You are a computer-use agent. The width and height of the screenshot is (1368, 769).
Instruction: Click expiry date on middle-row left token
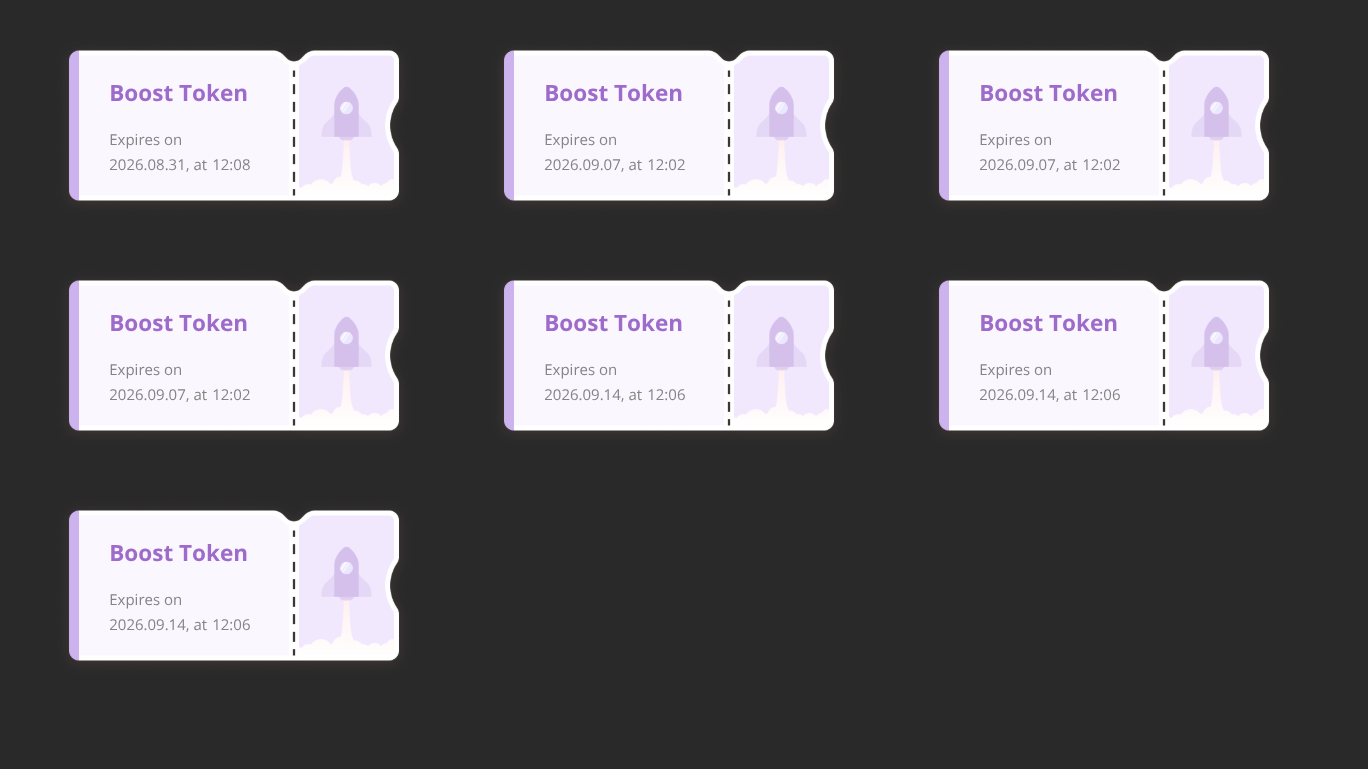click(x=180, y=395)
